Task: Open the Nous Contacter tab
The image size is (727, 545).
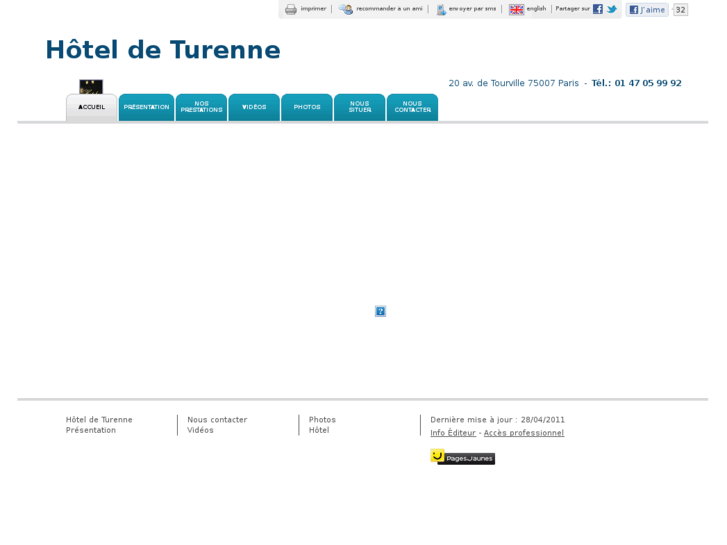Action: [x=413, y=107]
